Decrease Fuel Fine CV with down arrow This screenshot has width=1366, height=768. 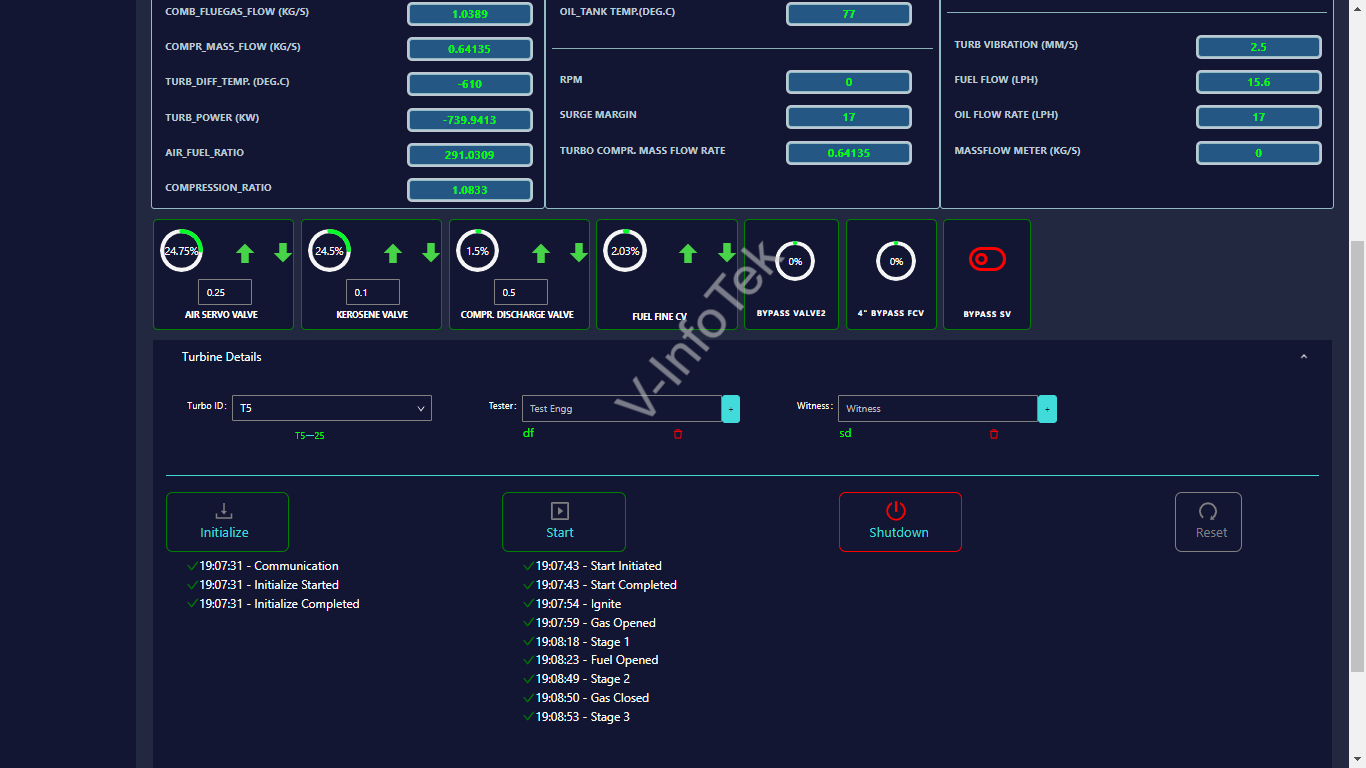(x=727, y=253)
